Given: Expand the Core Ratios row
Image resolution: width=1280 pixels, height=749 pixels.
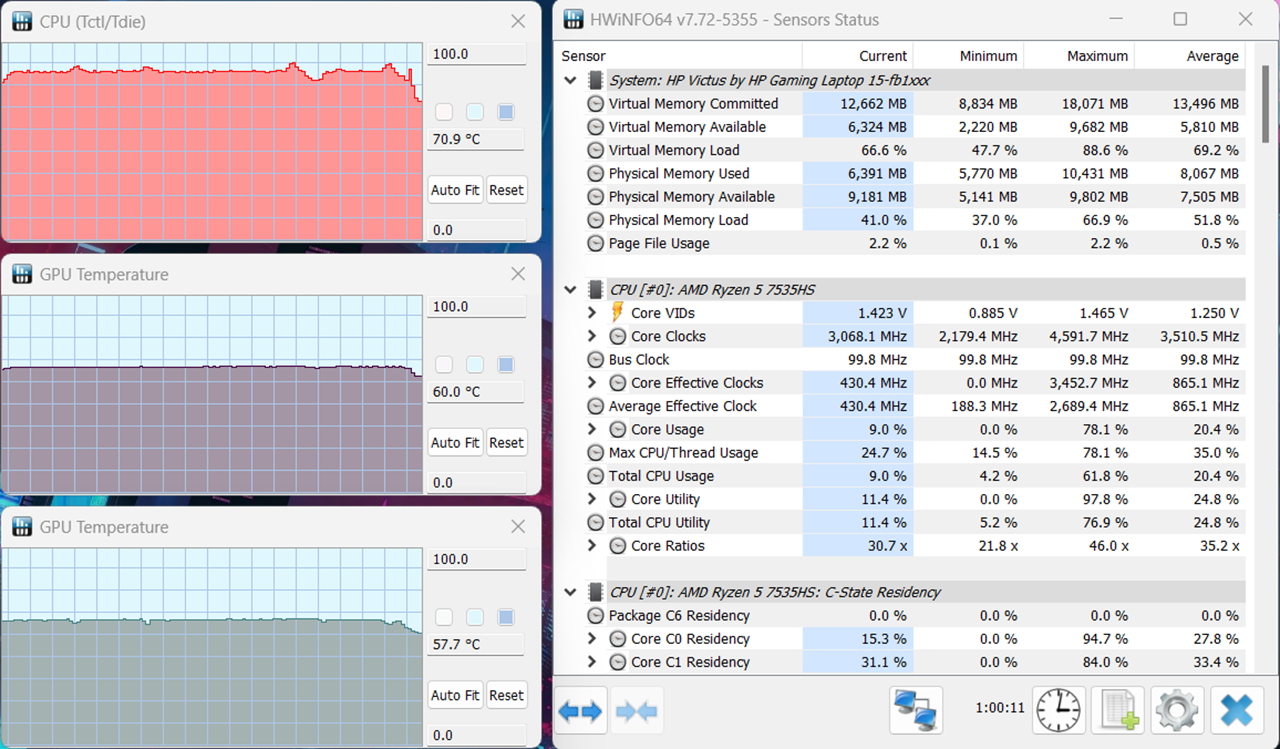Looking at the screenshot, I should tap(592, 545).
